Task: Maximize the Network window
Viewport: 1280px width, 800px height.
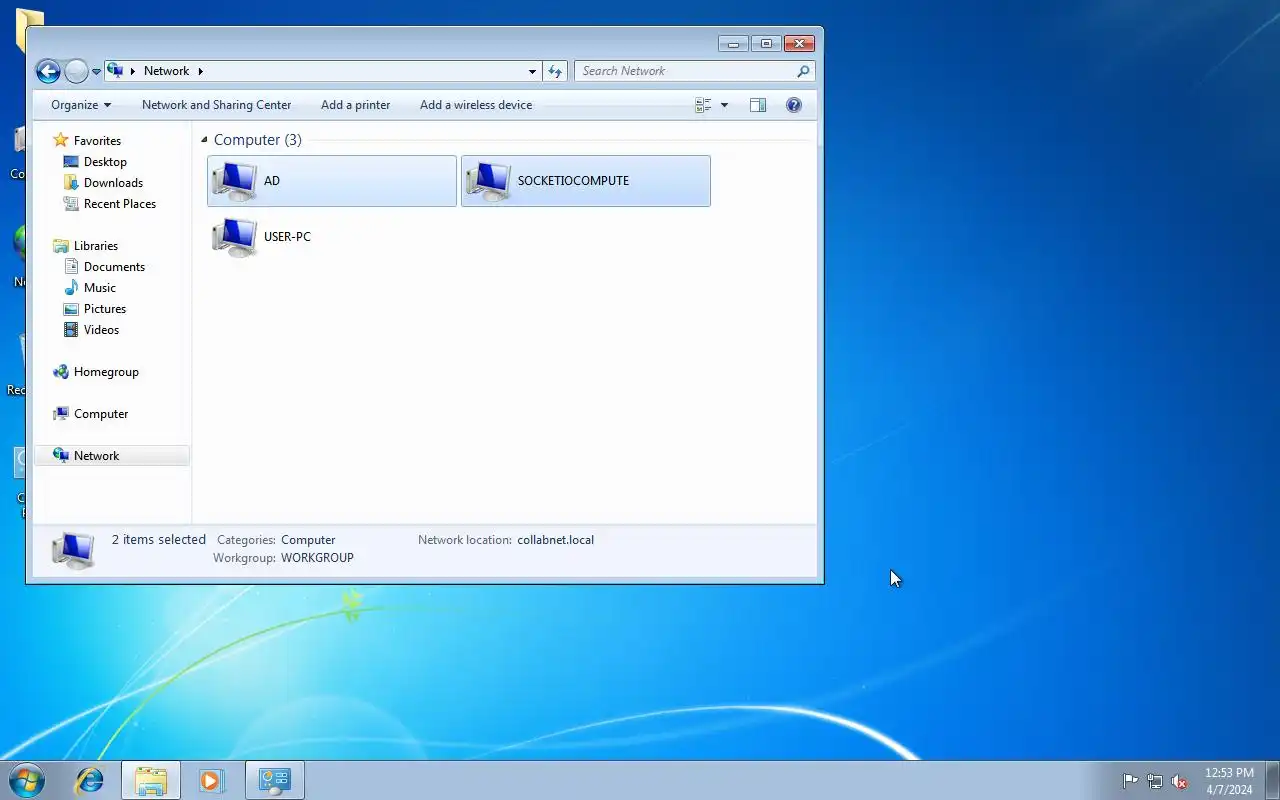Action: 766,43
